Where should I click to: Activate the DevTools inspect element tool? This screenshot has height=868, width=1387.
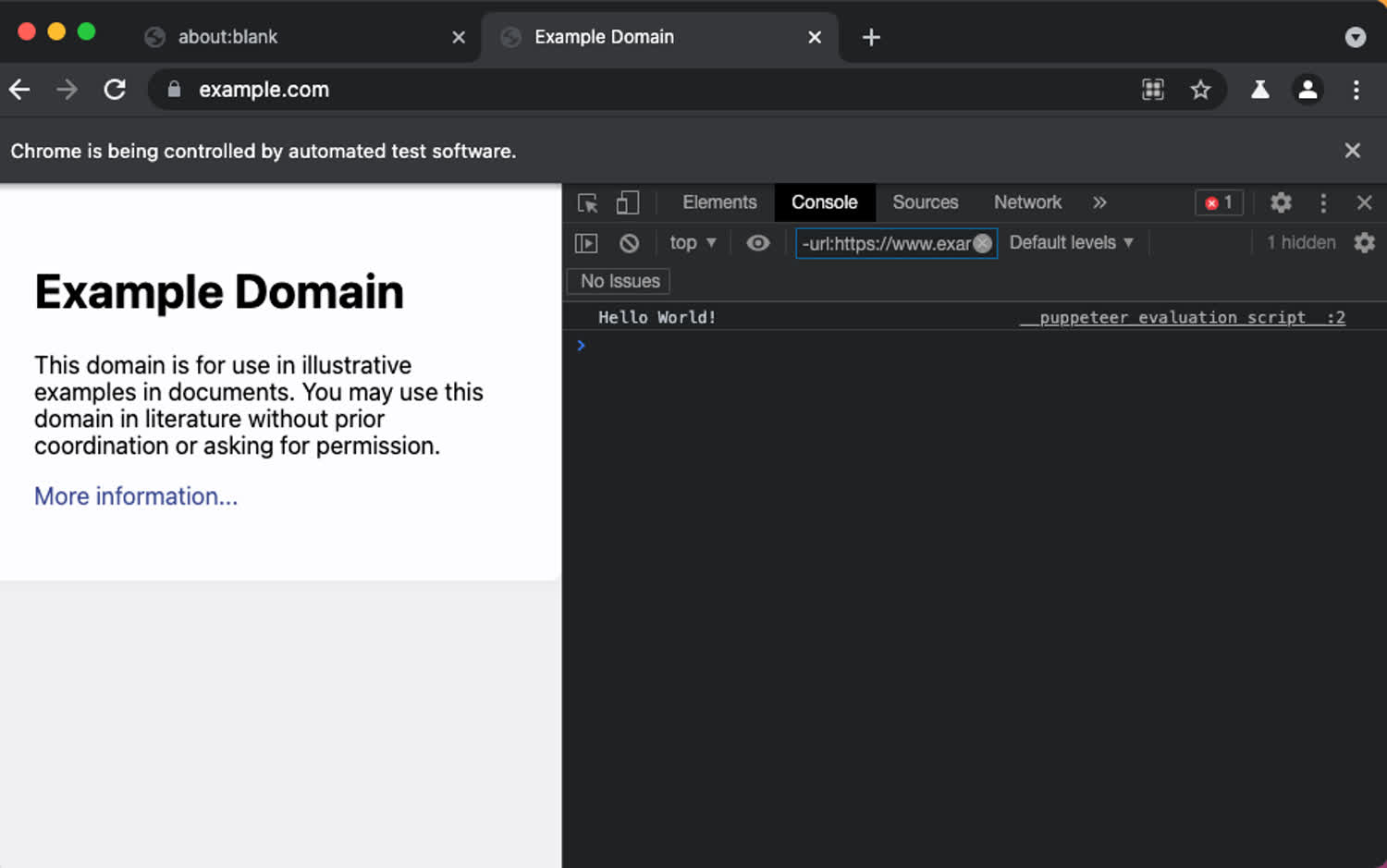click(587, 202)
